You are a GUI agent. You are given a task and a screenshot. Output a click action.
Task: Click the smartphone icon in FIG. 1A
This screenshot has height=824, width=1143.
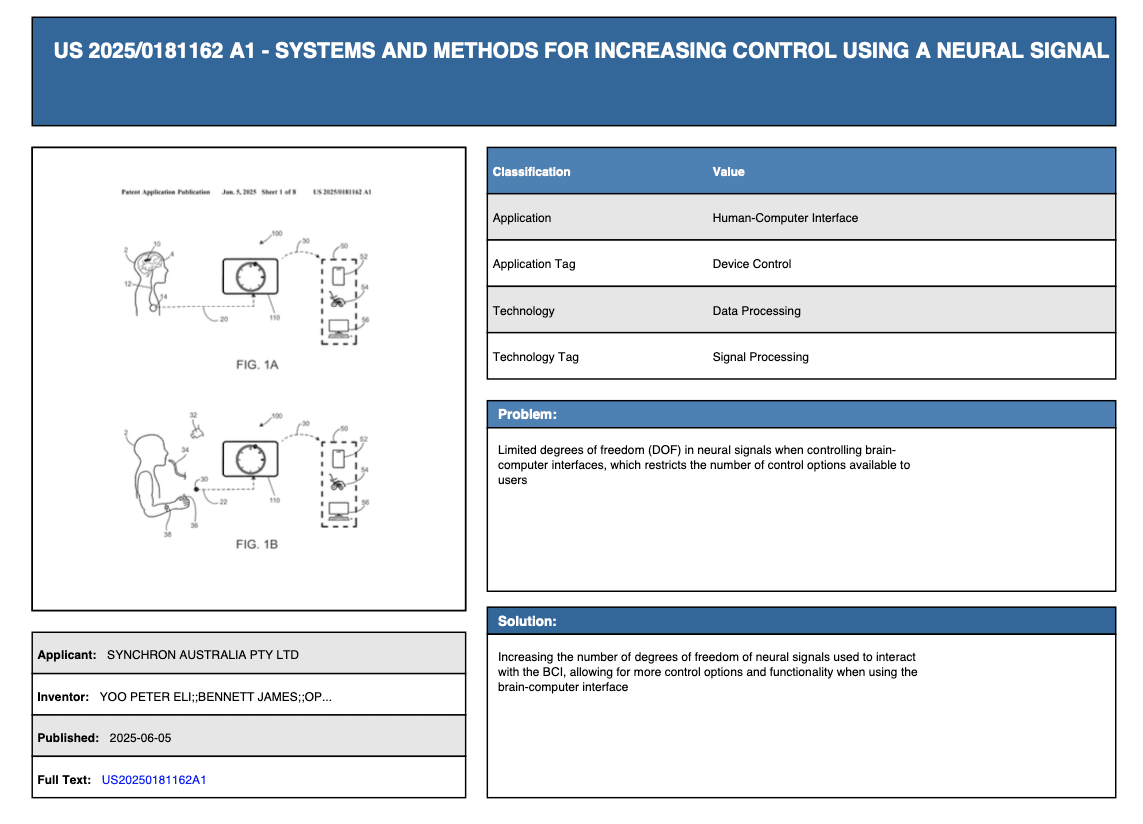point(338,275)
